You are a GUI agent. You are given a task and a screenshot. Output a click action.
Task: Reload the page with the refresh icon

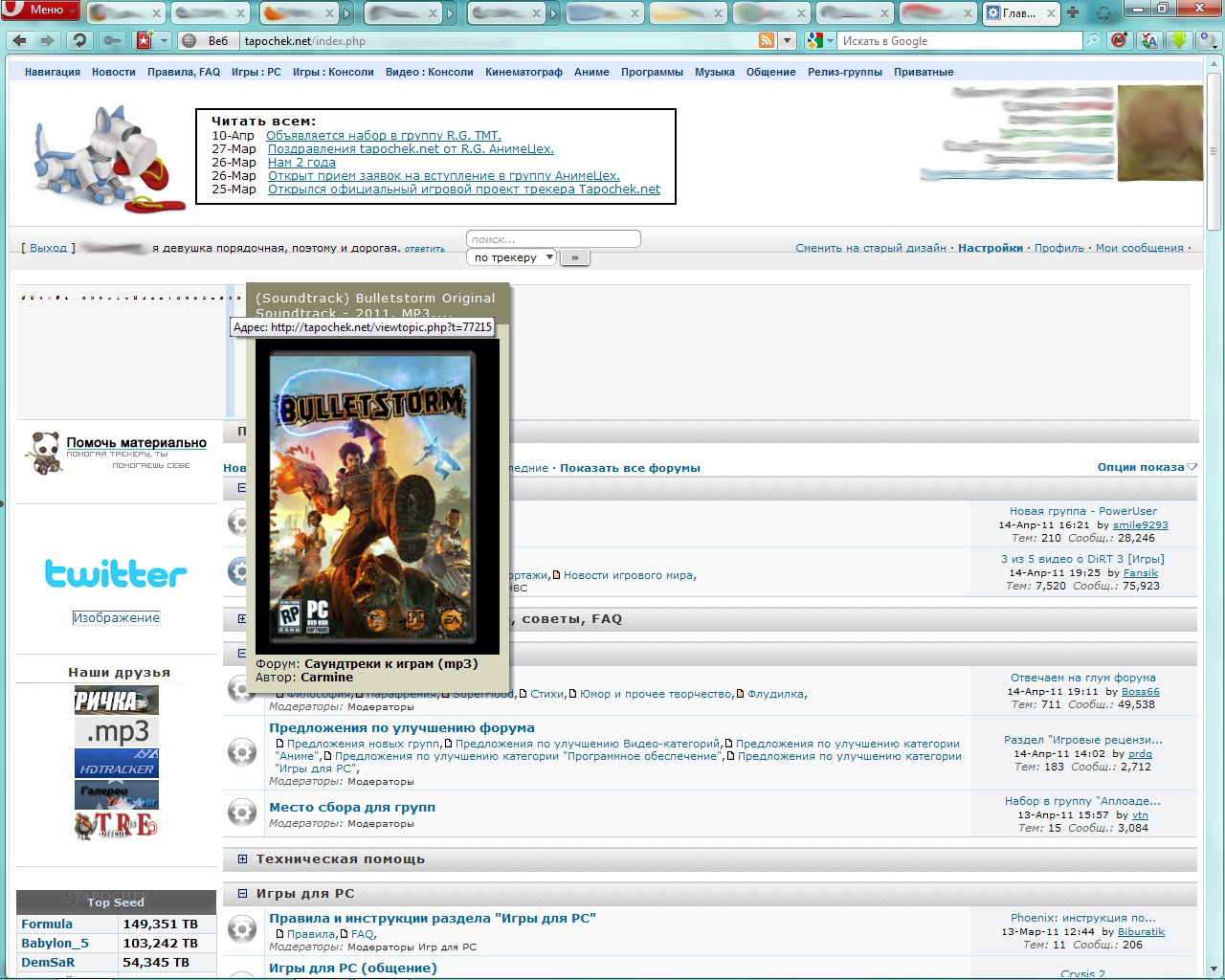coord(79,41)
